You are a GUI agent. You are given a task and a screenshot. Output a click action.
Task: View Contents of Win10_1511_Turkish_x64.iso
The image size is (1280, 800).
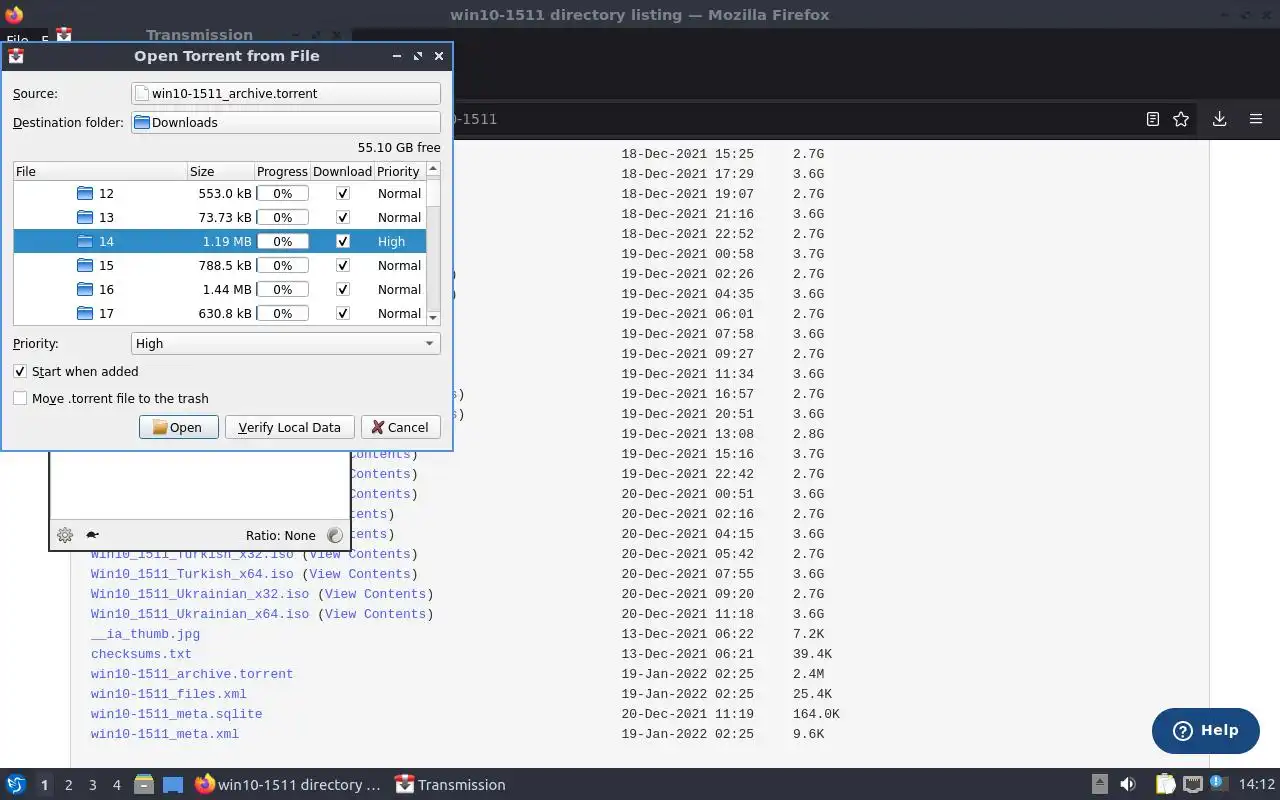click(x=360, y=574)
